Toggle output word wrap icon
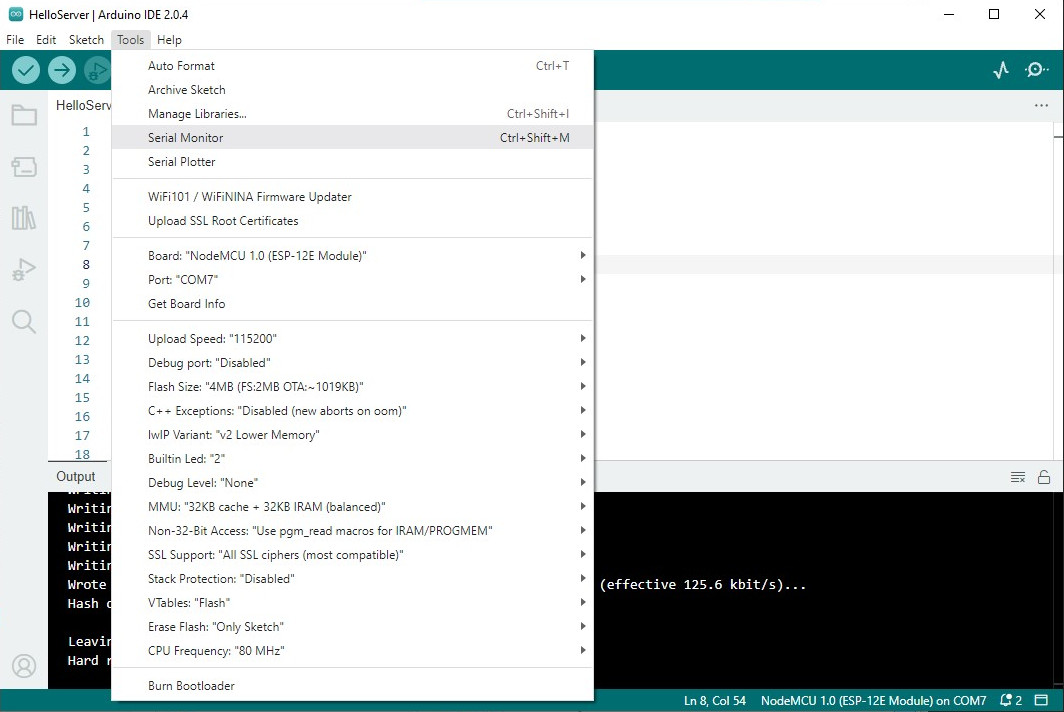 1018,477
